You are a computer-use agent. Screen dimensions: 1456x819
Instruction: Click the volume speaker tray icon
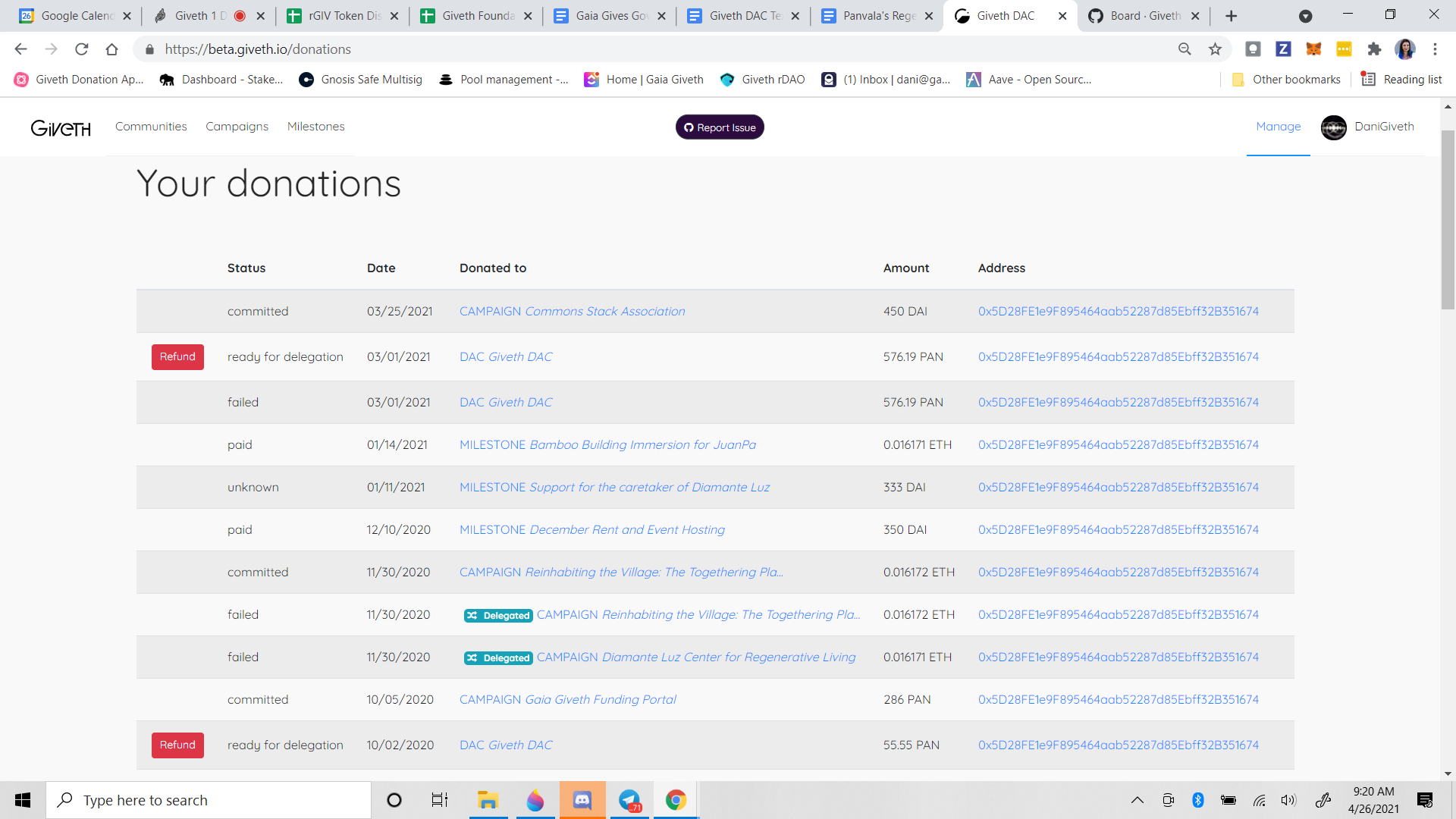(1288, 800)
